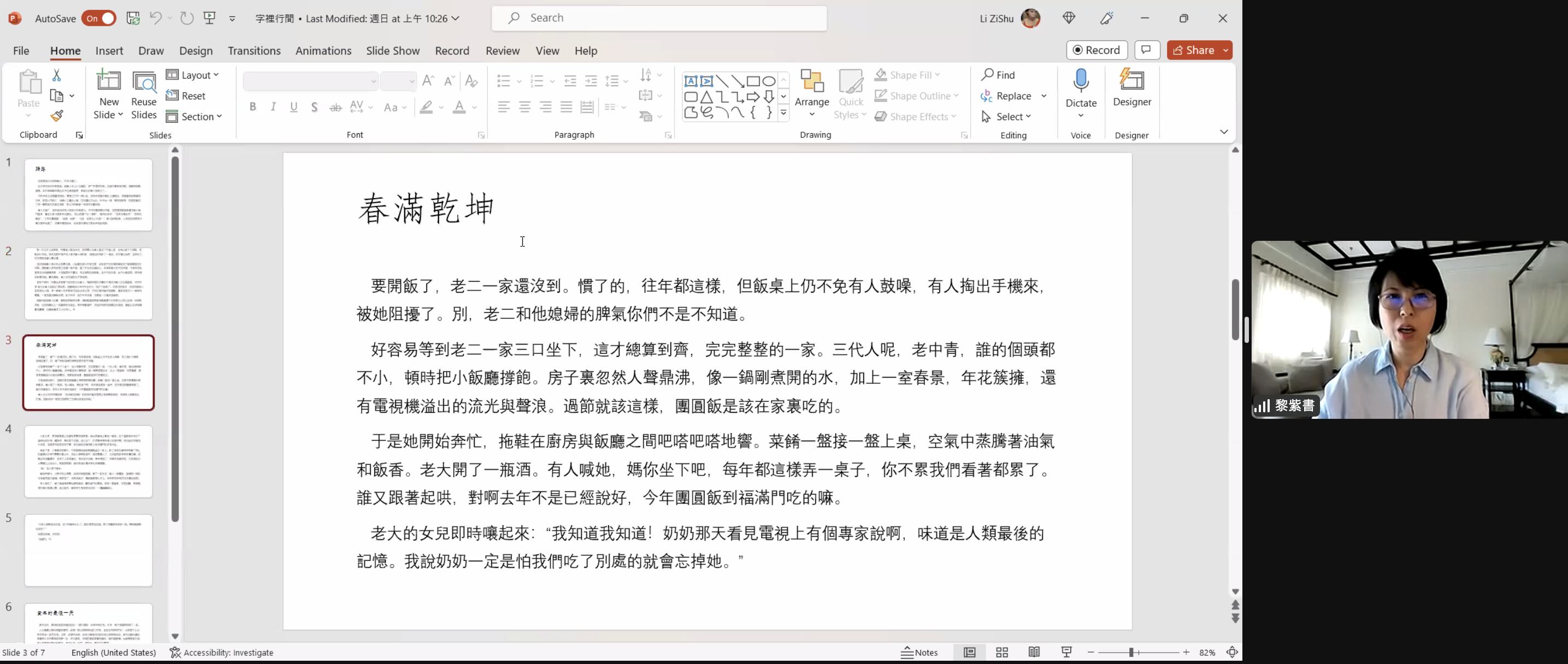Switch to Slide Sorter view

(1001, 652)
